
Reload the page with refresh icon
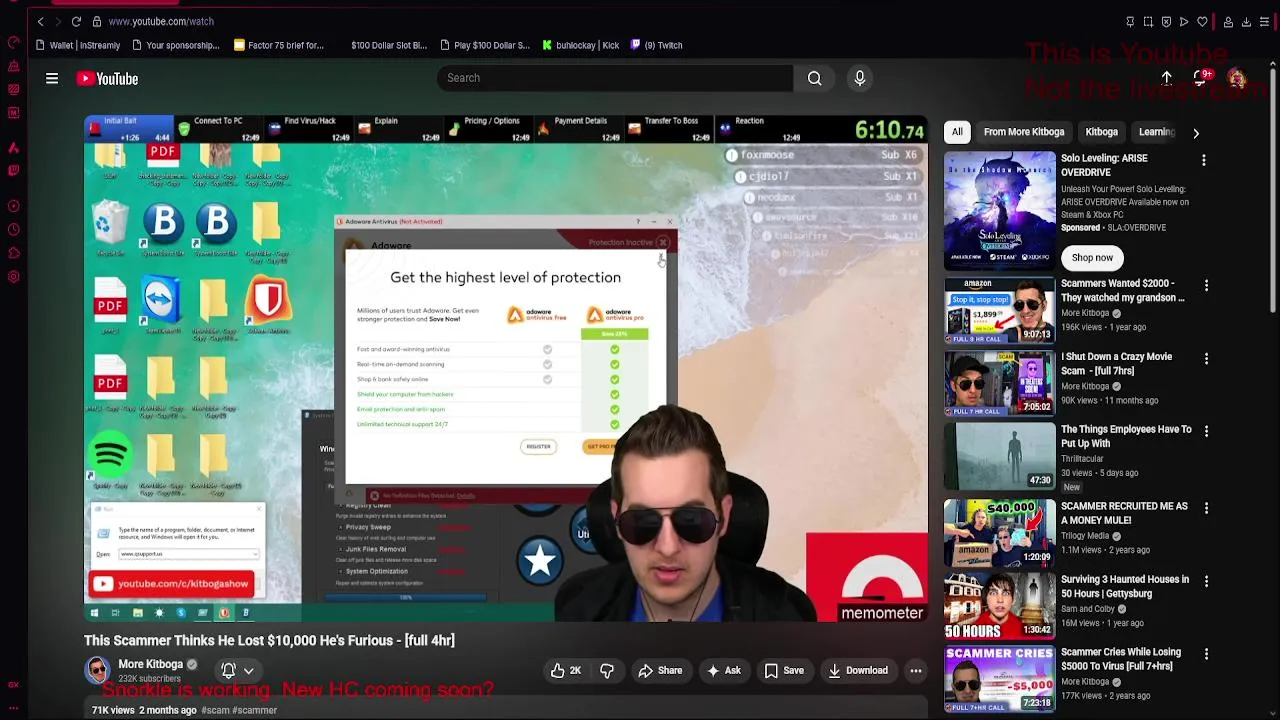click(x=76, y=21)
